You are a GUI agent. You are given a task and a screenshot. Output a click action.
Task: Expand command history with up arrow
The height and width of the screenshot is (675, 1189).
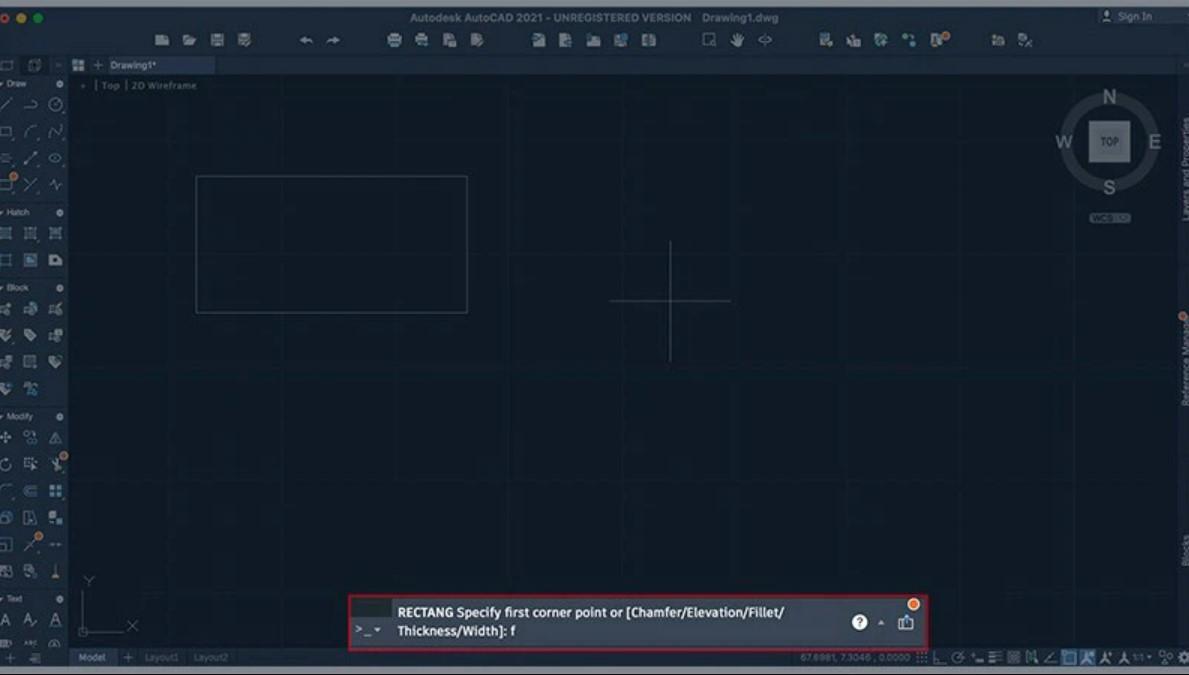point(881,623)
